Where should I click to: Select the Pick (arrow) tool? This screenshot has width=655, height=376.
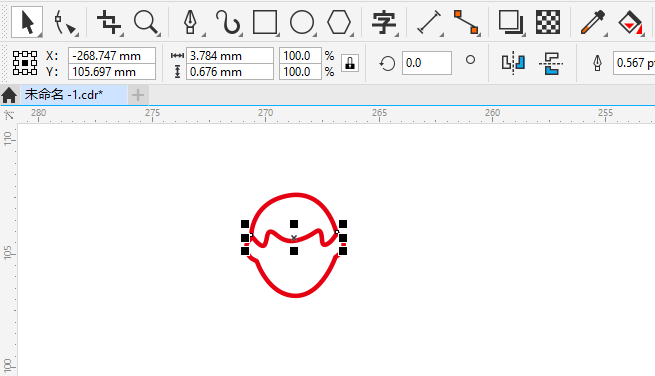(27, 22)
